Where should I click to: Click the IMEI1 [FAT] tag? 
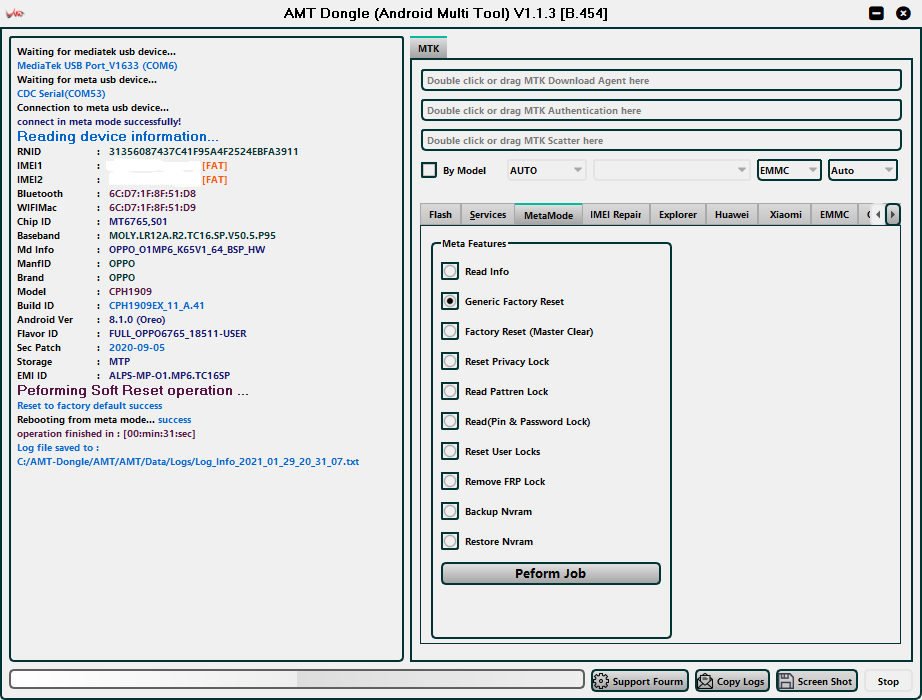(x=215, y=166)
